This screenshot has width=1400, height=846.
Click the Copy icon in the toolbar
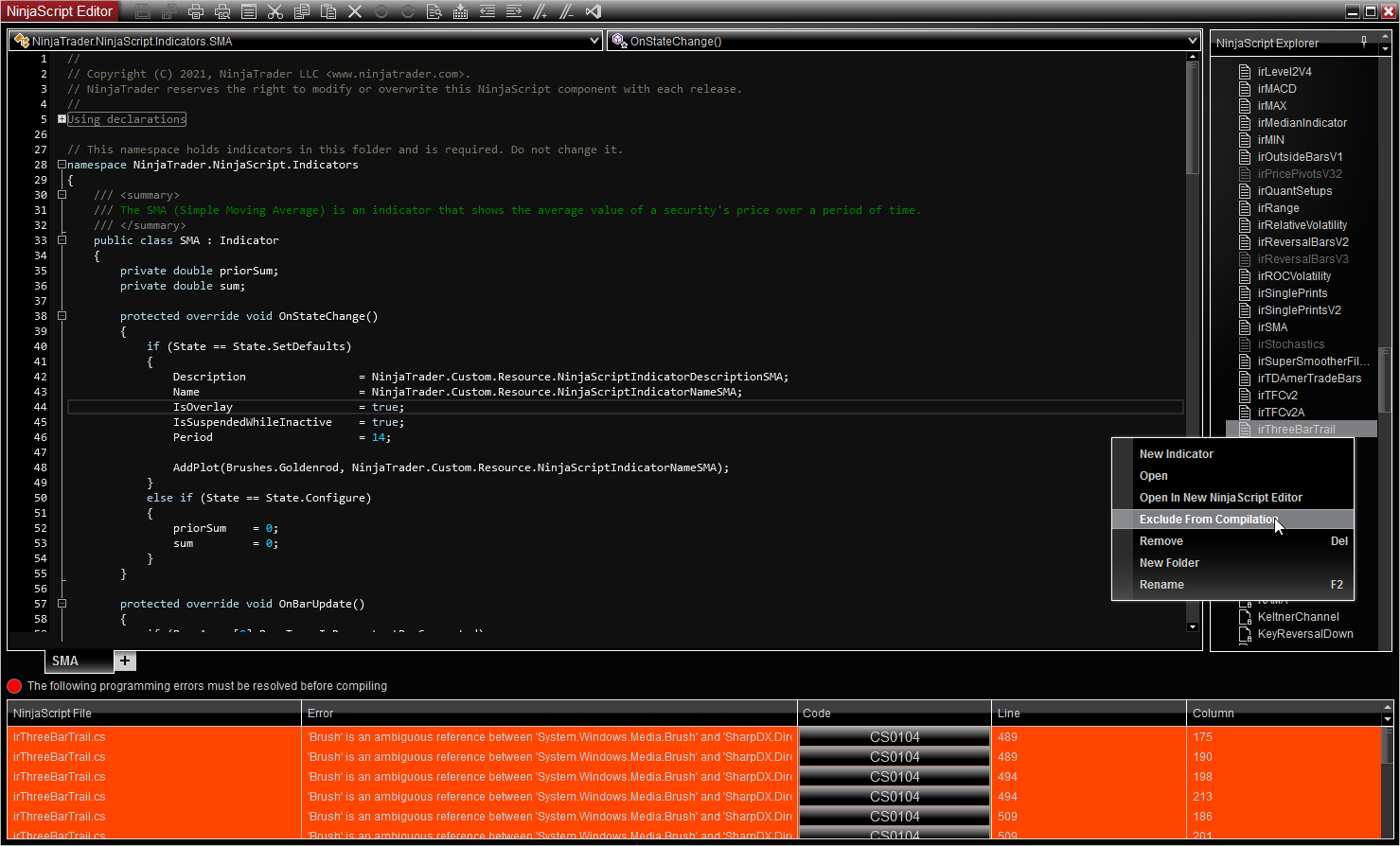pyautogui.click(x=302, y=11)
